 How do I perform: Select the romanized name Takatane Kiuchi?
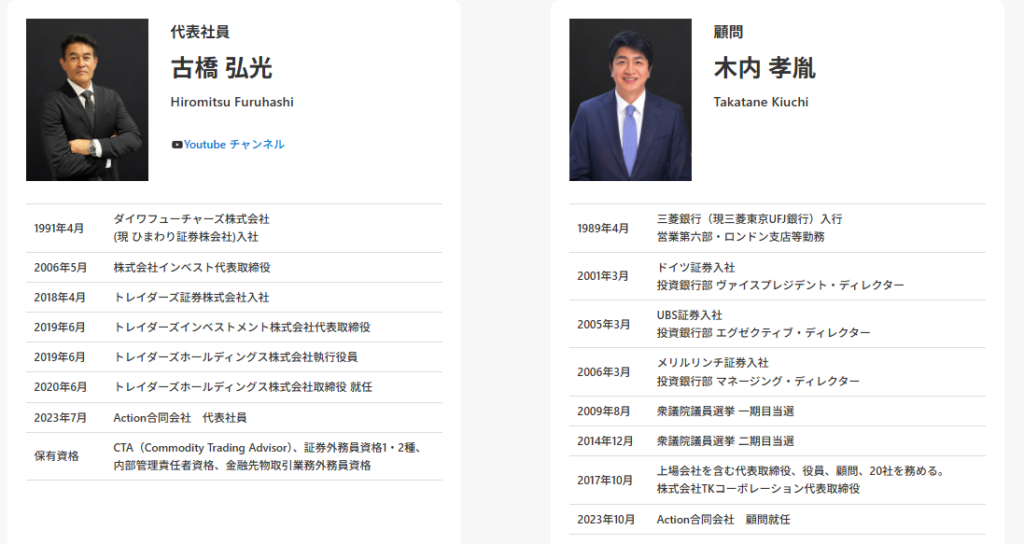tap(761, 102)
